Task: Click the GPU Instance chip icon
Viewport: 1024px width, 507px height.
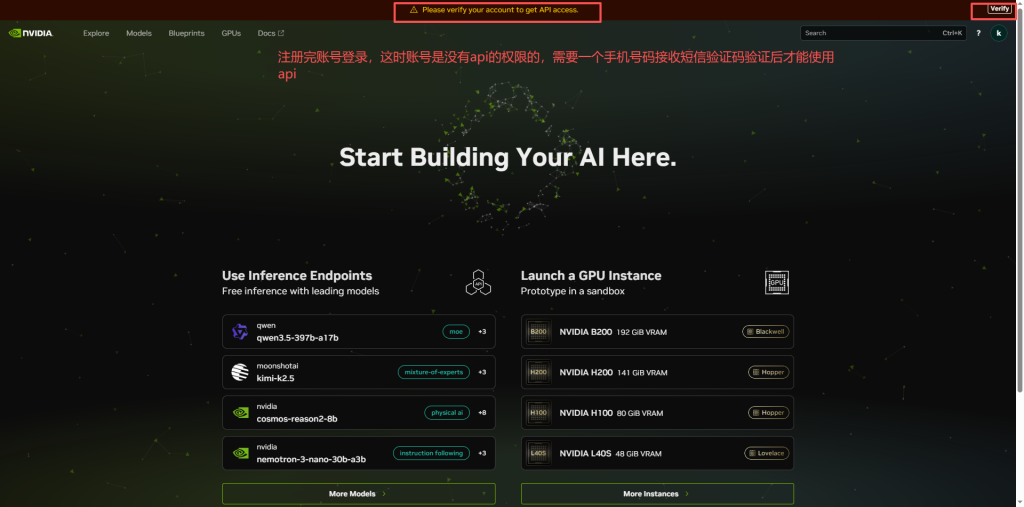Action: (777, 283)
